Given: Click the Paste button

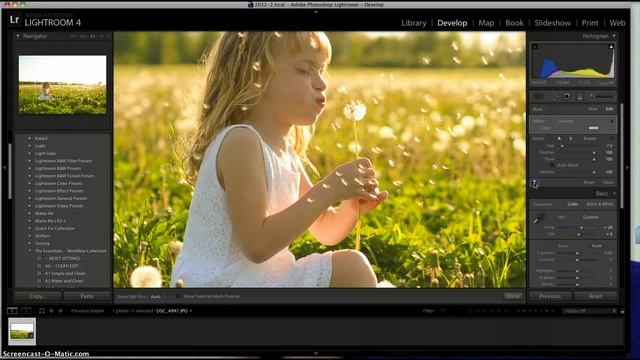Looking at the screenshot, I should click(x=87, y=296).
